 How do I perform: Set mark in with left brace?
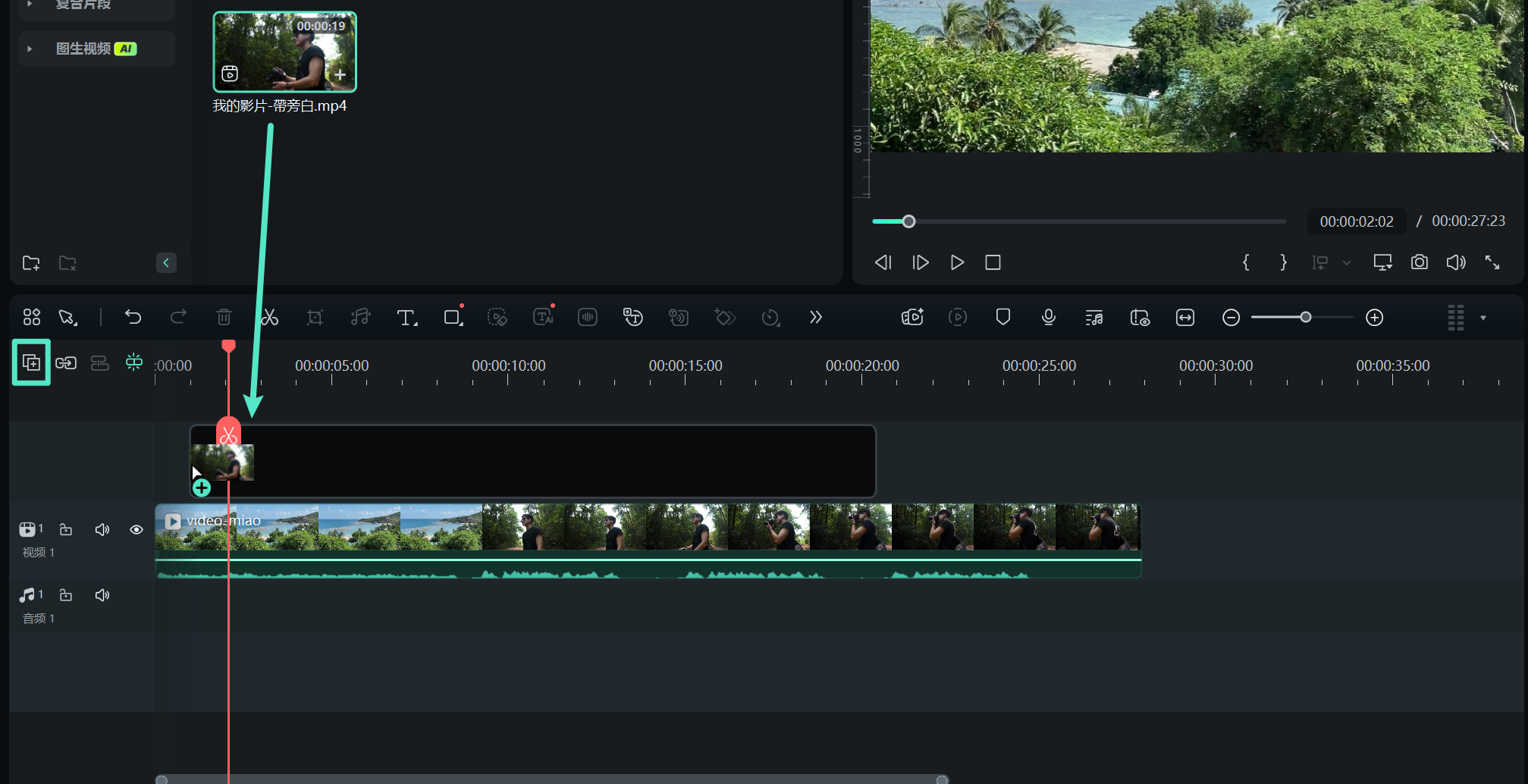tap(1246, 262)
